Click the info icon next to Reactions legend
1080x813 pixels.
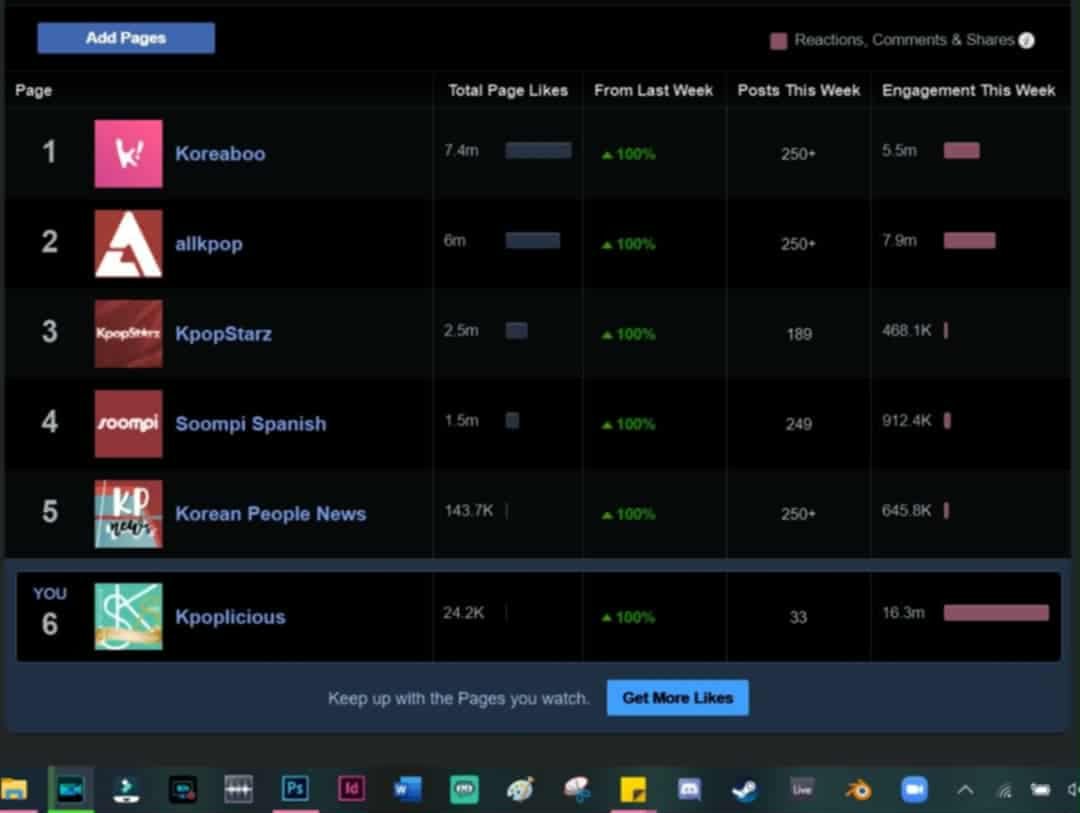click(x=1026, y=41)
